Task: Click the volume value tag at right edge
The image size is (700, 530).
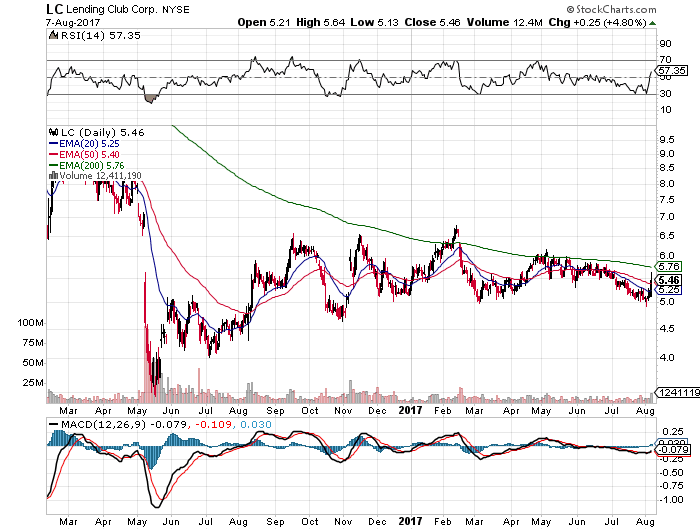Action: (678, 392)
